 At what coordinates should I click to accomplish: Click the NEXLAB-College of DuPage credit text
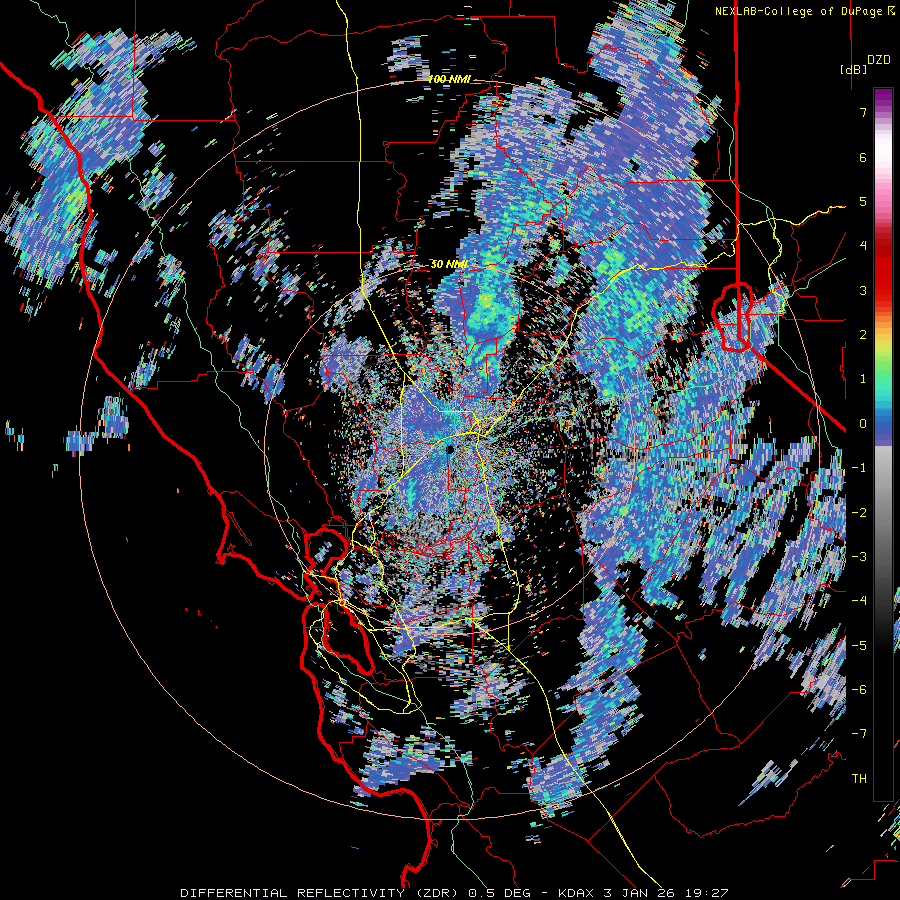[x=804, y=11]
